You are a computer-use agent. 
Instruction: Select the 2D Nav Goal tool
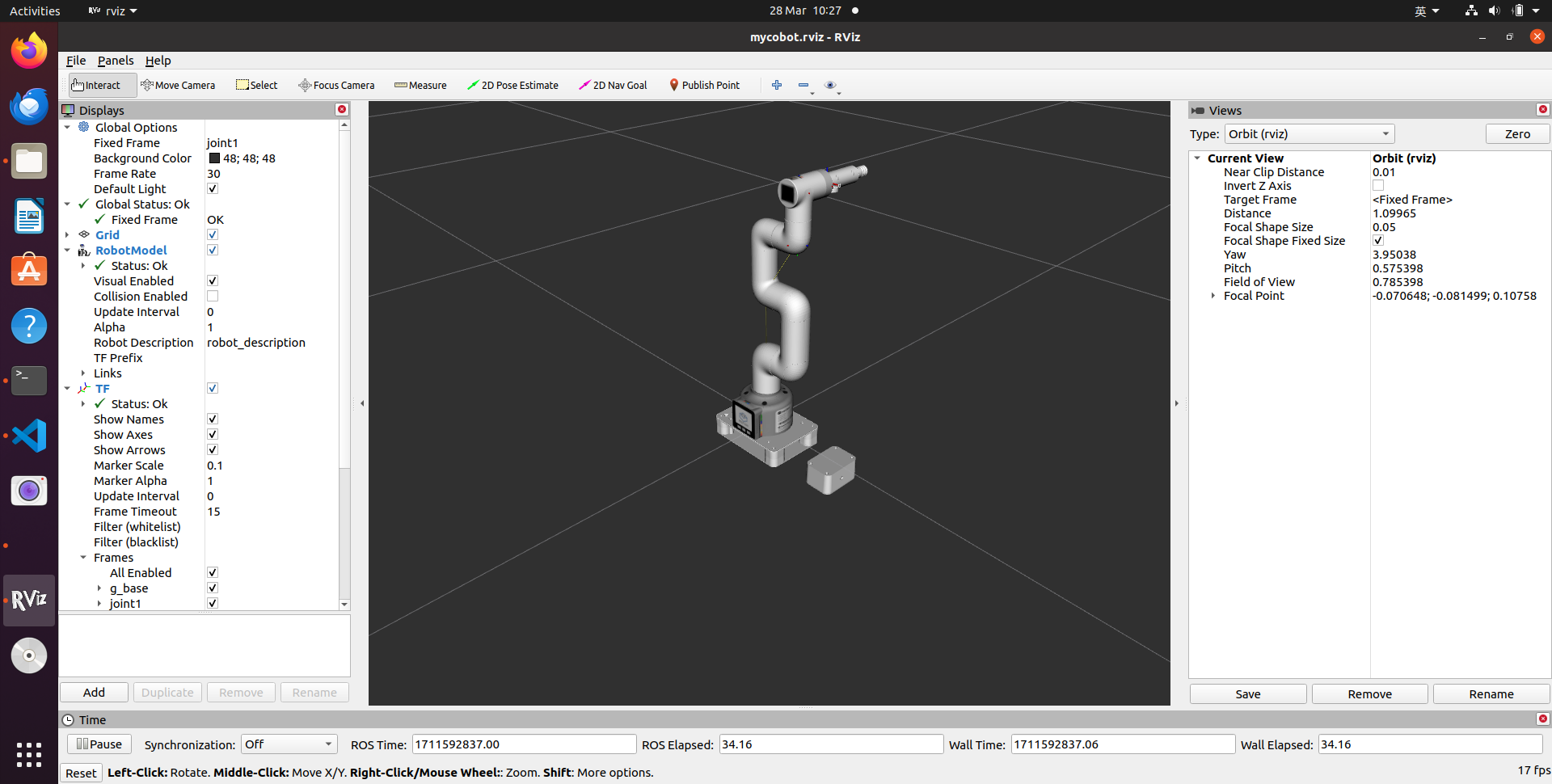pos(613,85)
